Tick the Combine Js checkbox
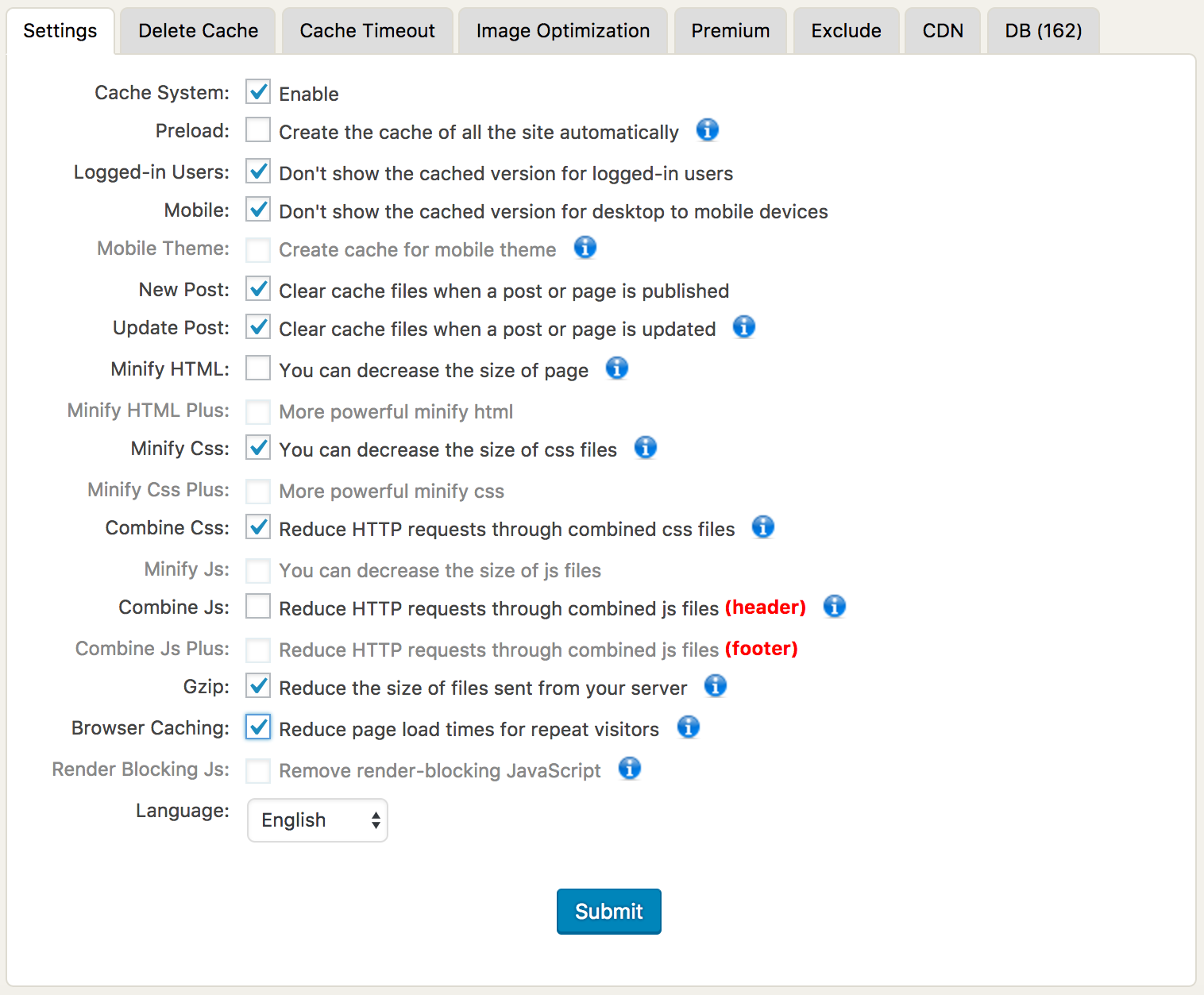Viewport: 1204px width, 995px height. 258,607
